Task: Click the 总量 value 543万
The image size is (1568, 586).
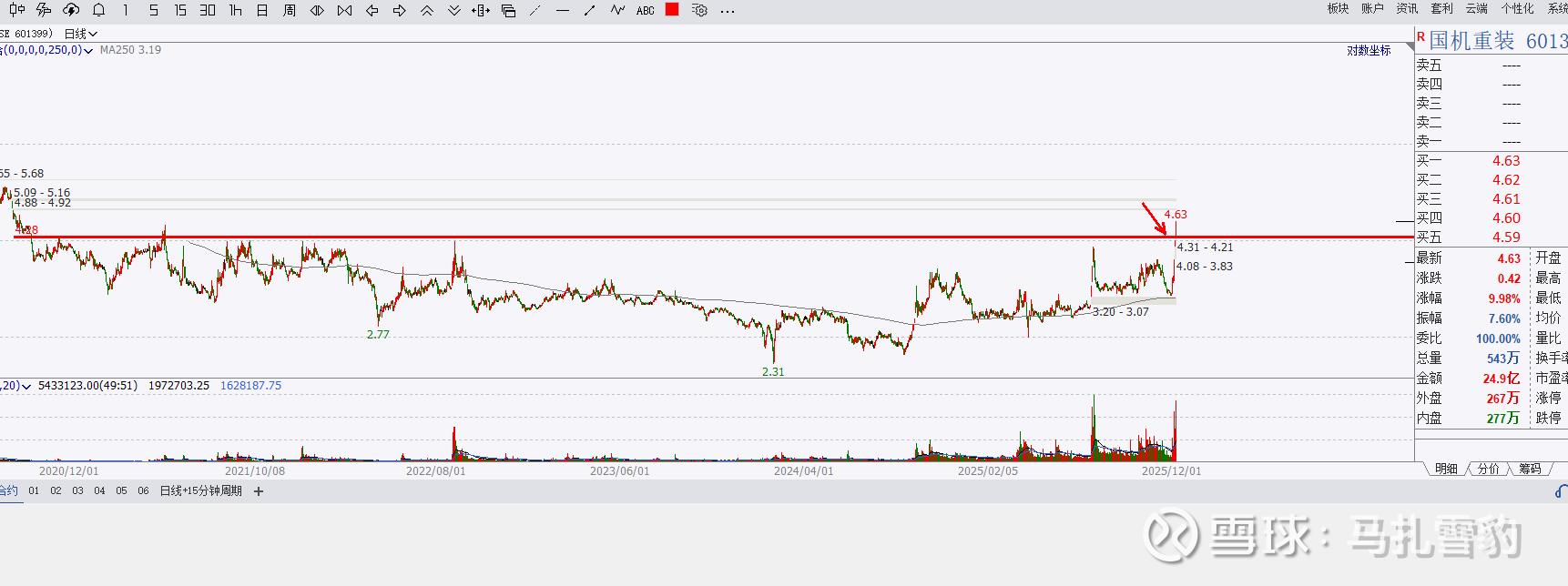Action: [1503, 359]
